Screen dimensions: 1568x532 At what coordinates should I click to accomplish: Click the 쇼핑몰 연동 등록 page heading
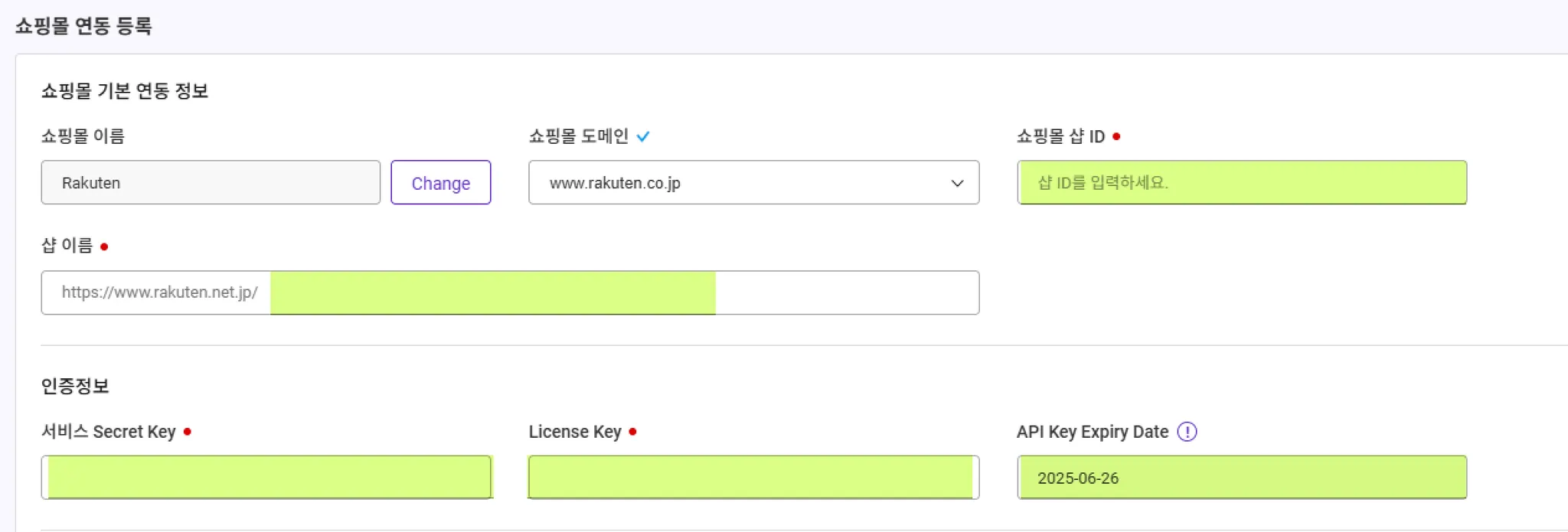(83, 26)
